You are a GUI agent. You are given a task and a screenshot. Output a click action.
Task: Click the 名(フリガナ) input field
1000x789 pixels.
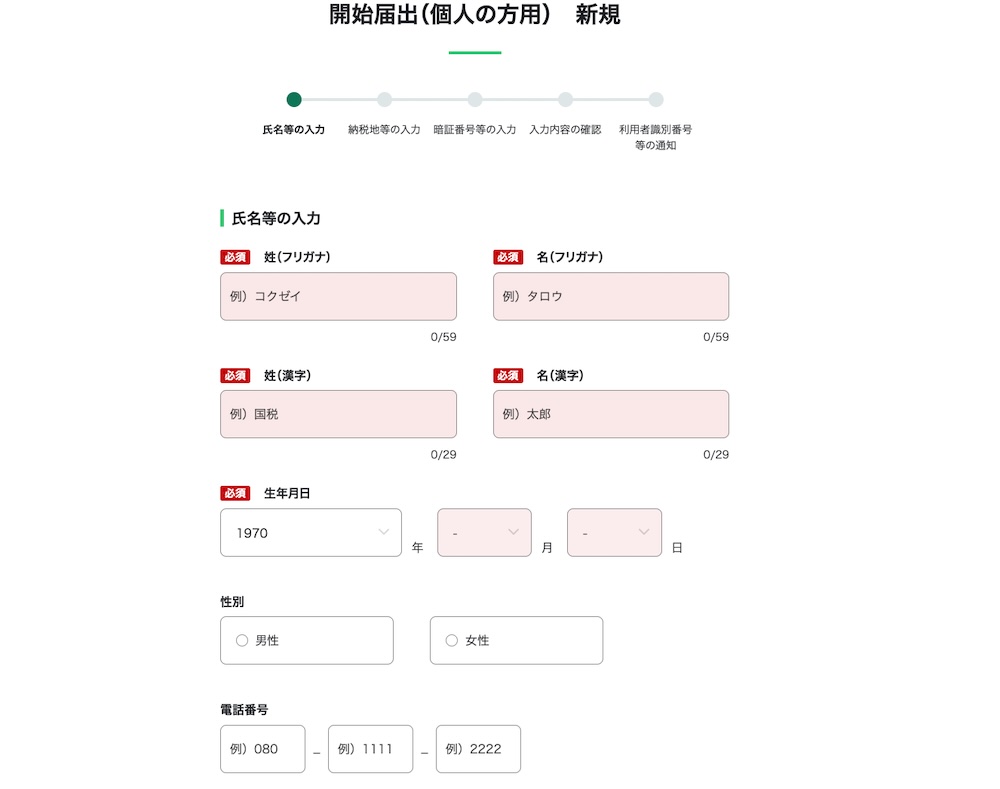pyautogui.click(x=610, y=296)
